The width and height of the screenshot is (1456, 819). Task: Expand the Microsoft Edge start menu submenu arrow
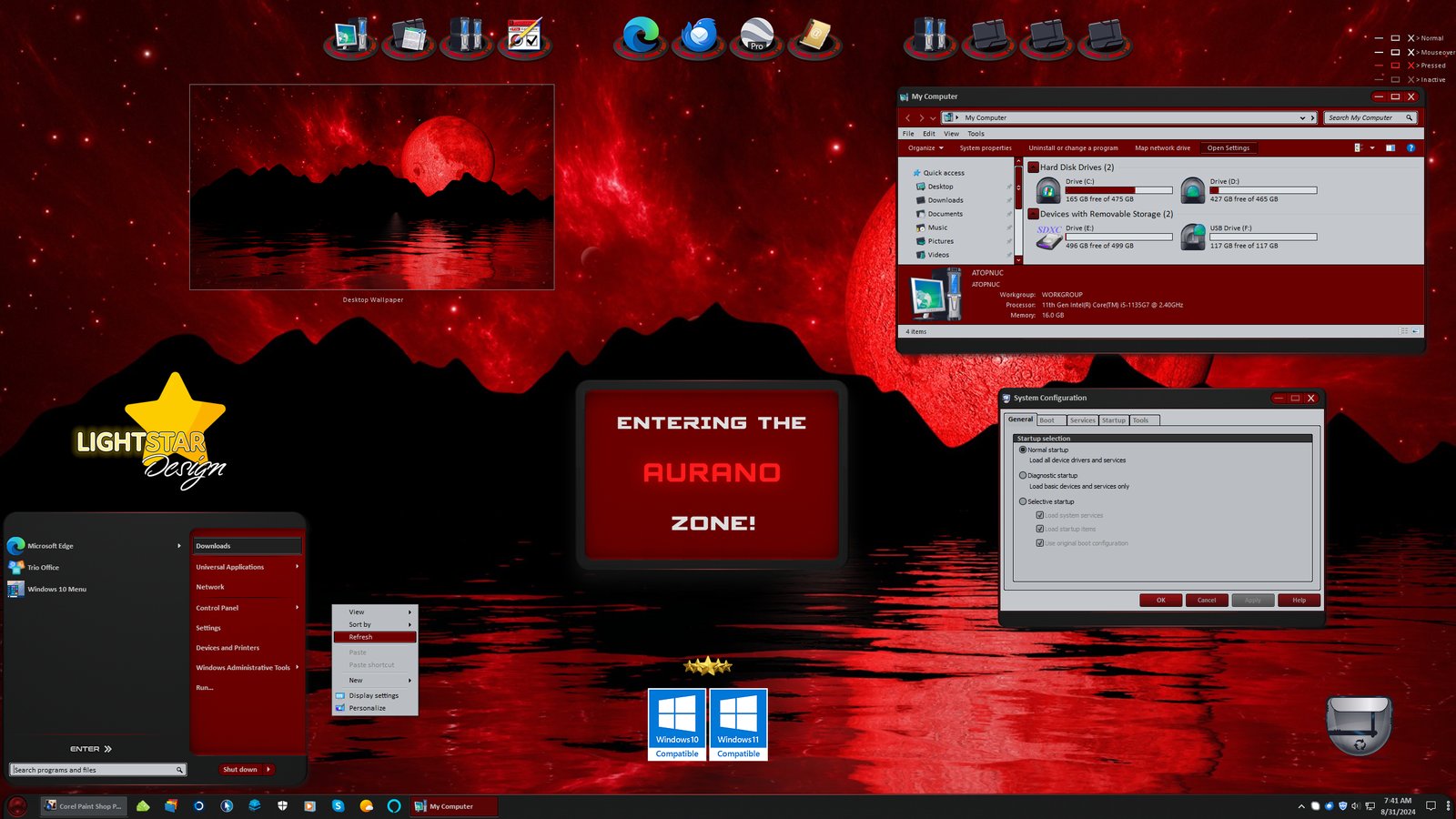(178, 546)
